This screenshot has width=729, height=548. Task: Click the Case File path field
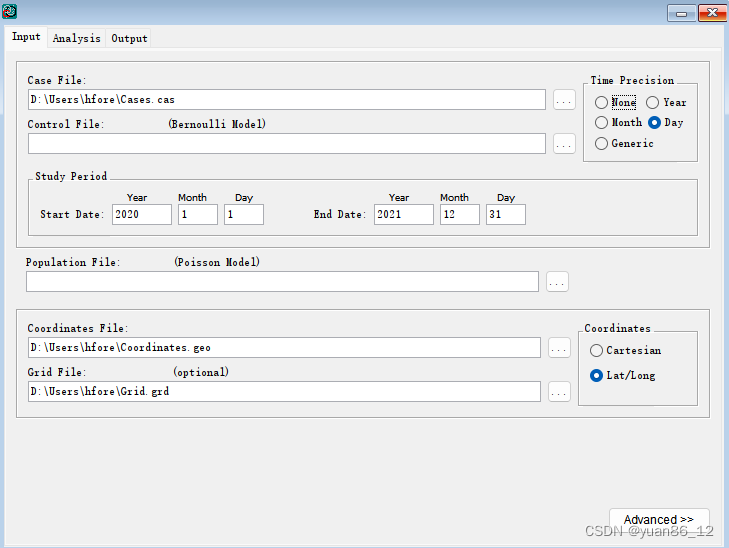coord(286,100)
